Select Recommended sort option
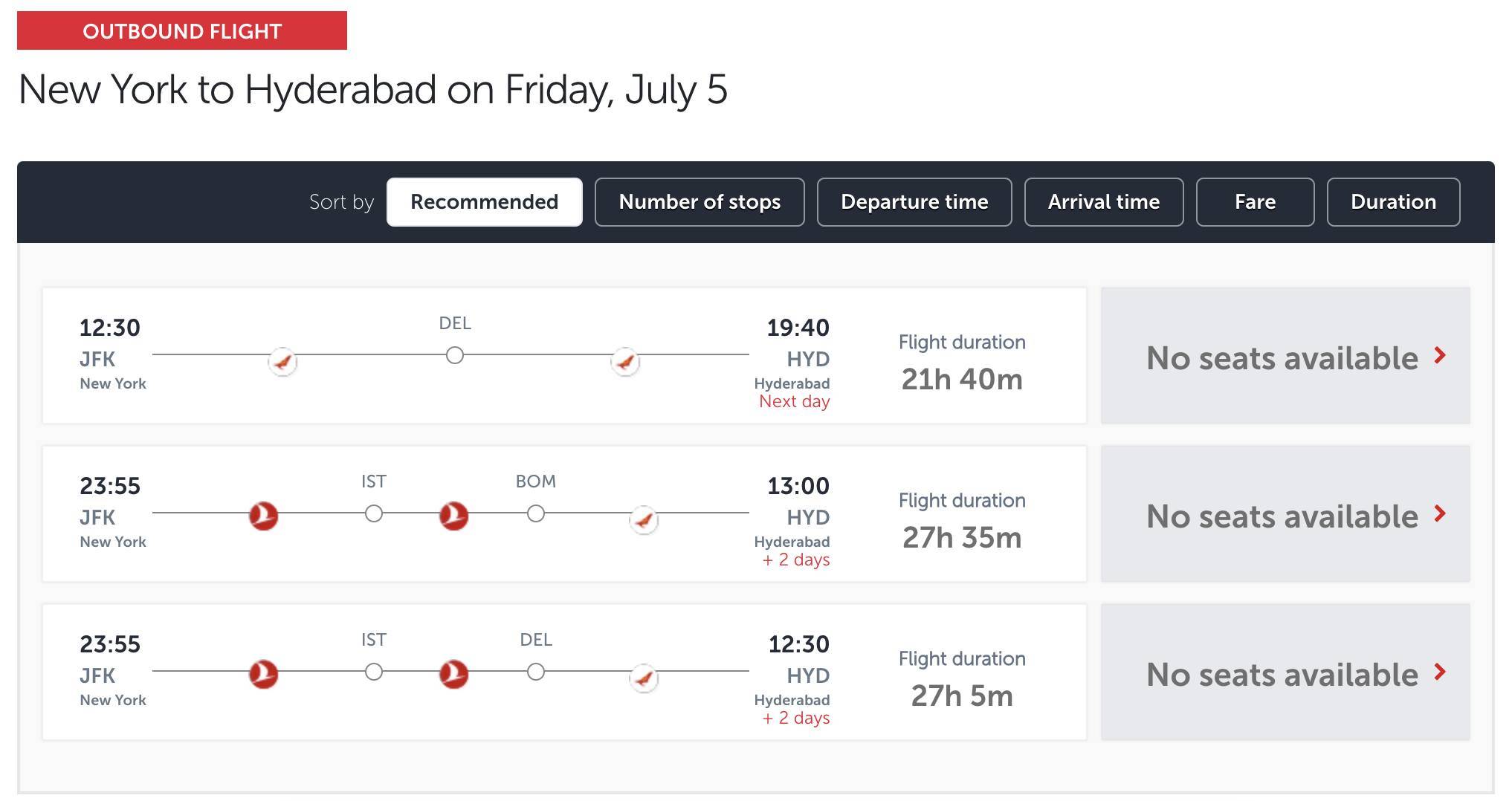 click(485, 202)
